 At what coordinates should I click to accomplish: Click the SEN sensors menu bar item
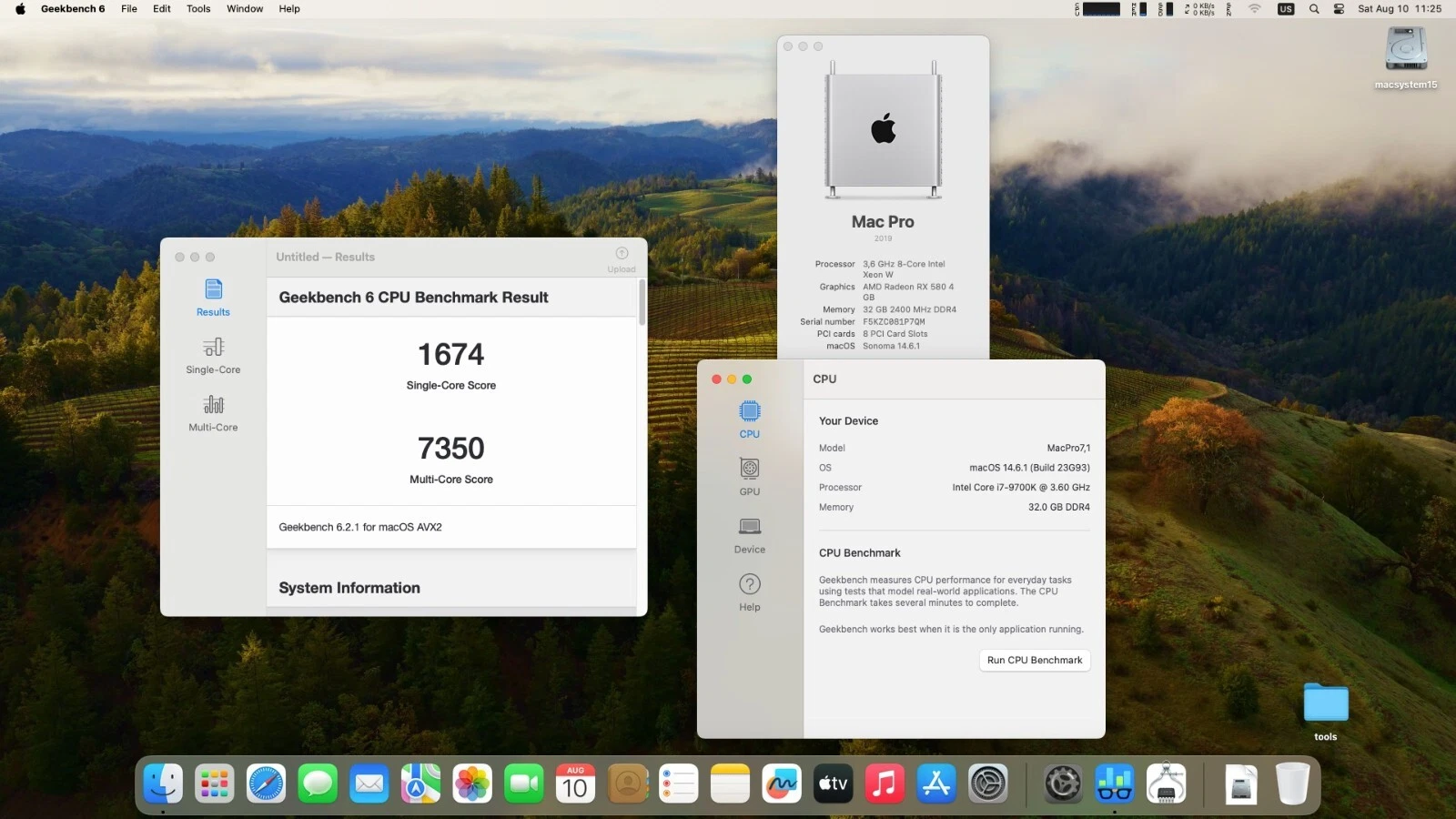[x=1228, y=9]
